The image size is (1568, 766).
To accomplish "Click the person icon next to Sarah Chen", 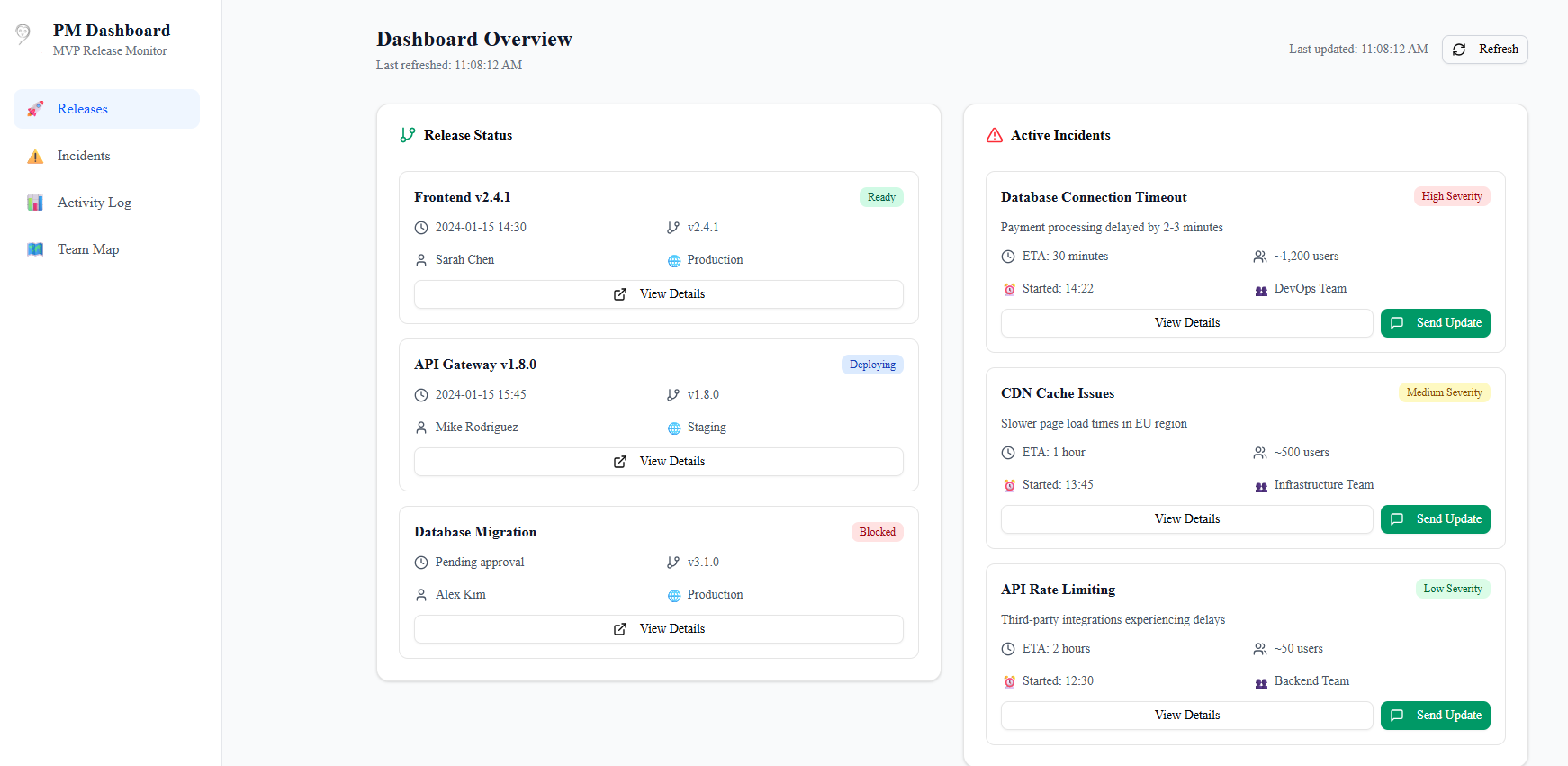I will [x=421, y=260].
